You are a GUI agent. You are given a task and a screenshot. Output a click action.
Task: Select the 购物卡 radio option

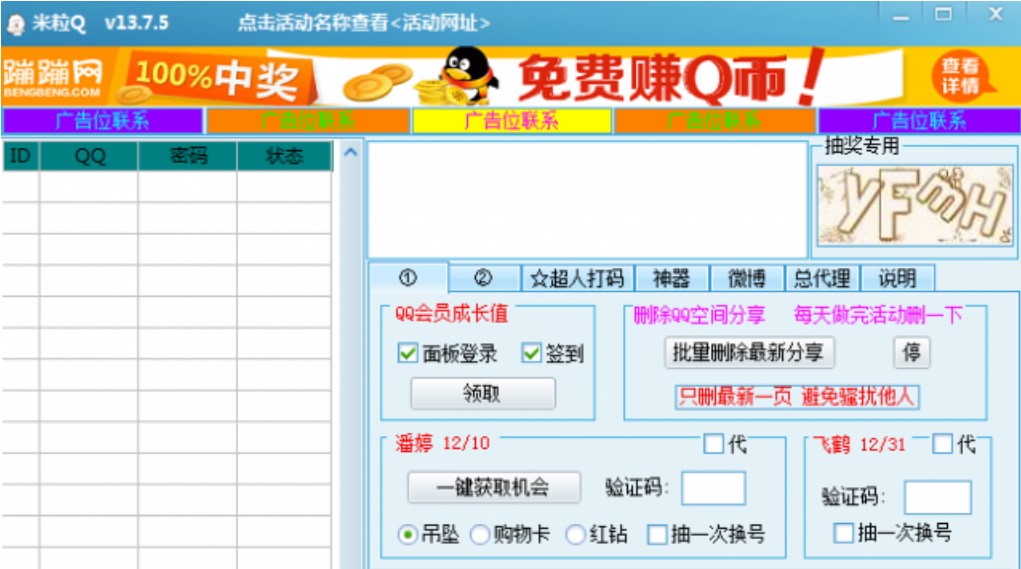coord(480,534)
